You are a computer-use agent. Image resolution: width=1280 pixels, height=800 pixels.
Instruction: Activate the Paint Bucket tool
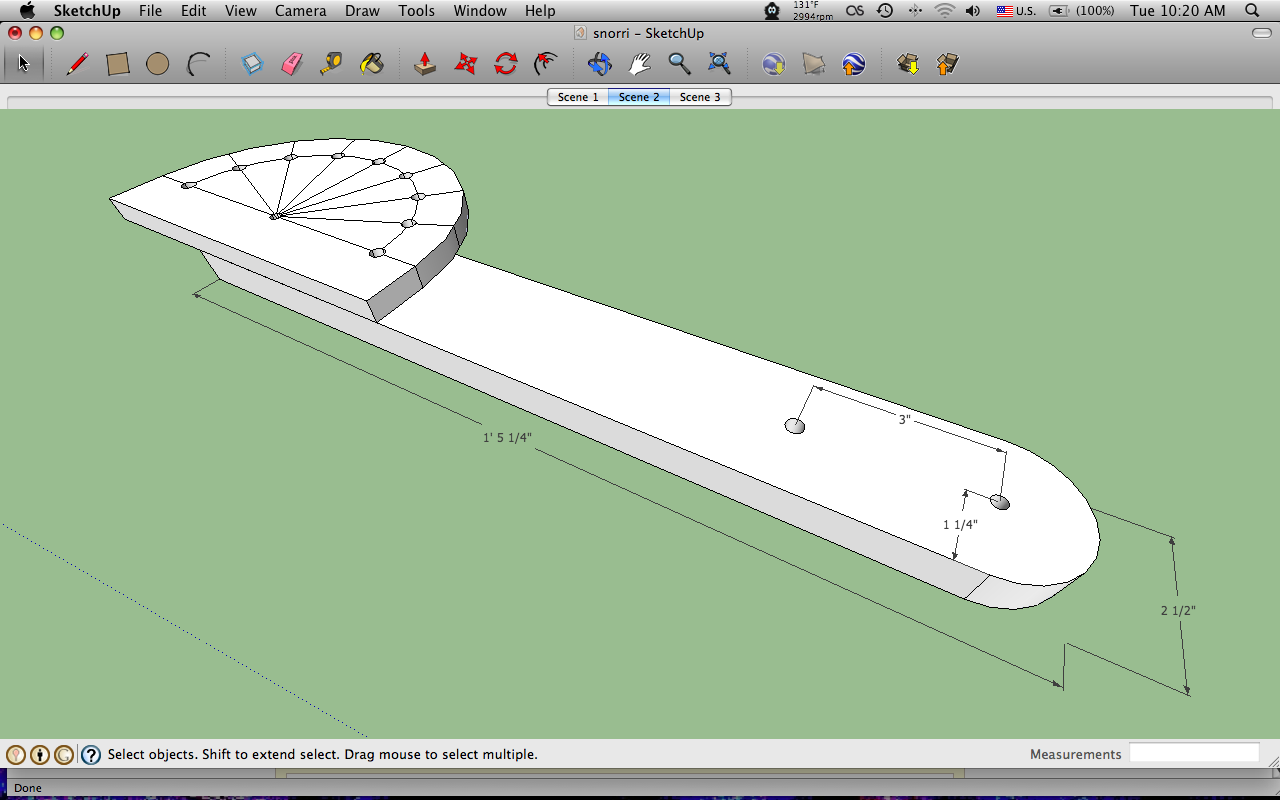pyautogui.click(x=372, y=64)
